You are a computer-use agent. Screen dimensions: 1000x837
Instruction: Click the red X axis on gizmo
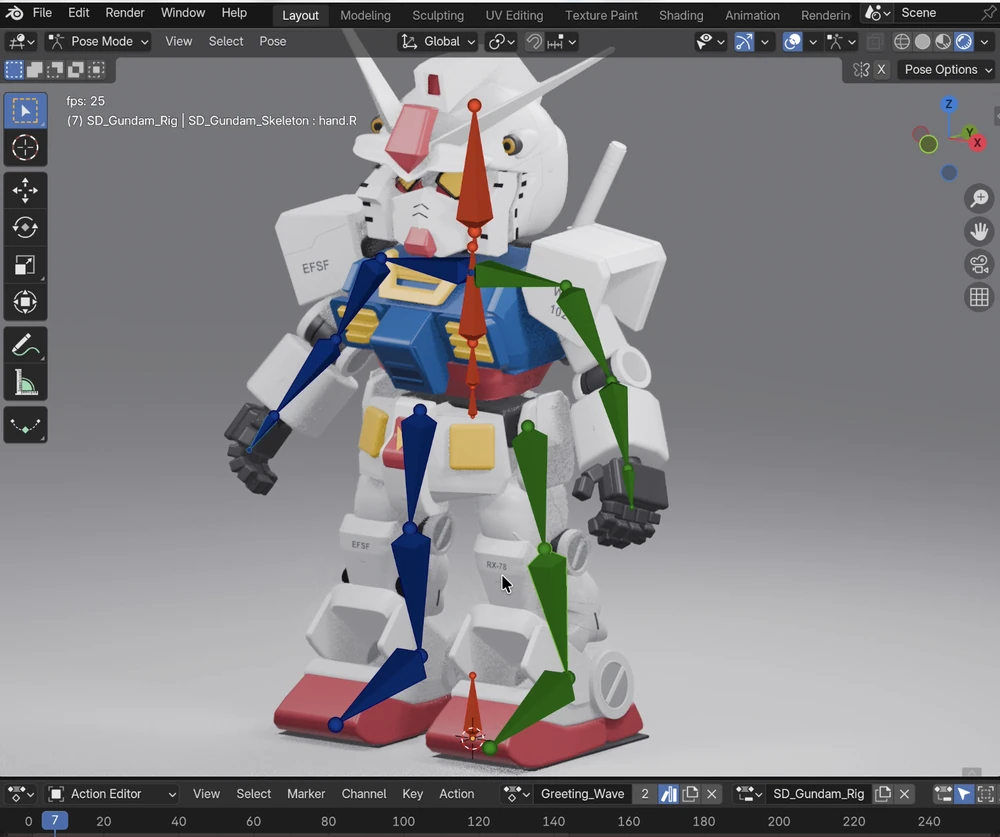(977, 143)
